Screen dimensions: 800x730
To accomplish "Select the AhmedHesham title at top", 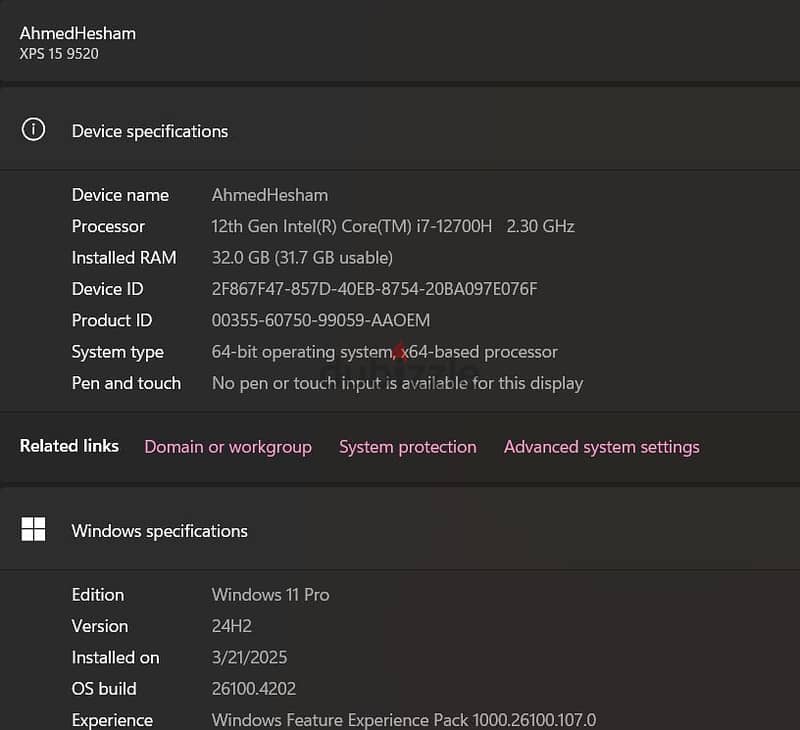I will point(78,34).
